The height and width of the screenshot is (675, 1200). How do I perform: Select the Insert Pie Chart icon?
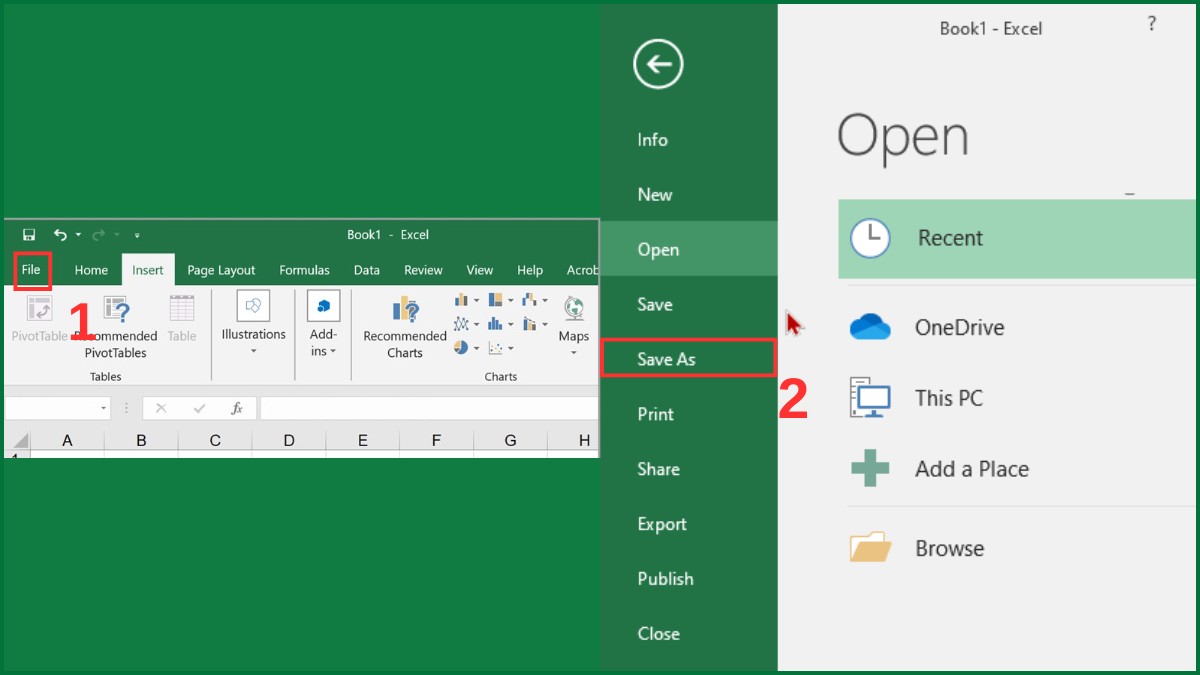[x=463, y=347]
